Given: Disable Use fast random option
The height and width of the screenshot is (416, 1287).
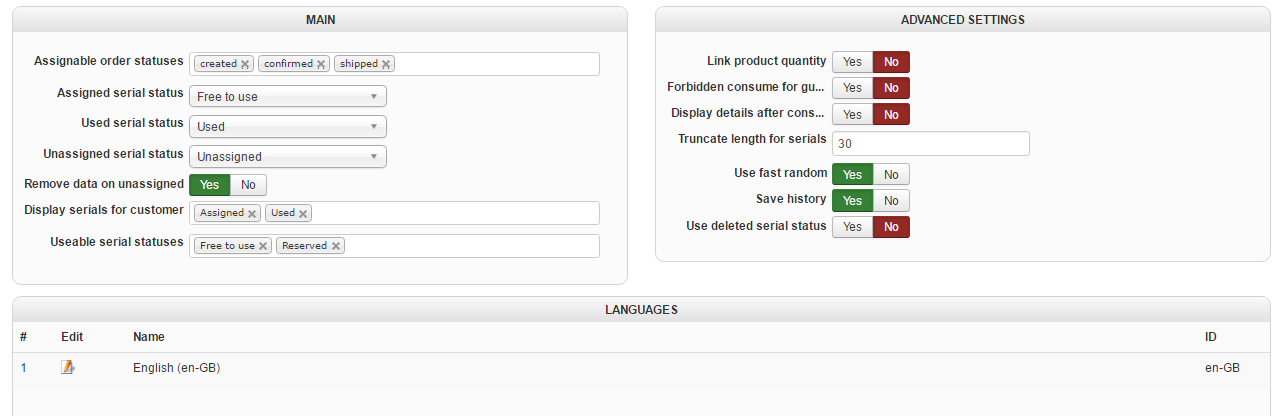Looking at the screenshot, I should point(891,175).
